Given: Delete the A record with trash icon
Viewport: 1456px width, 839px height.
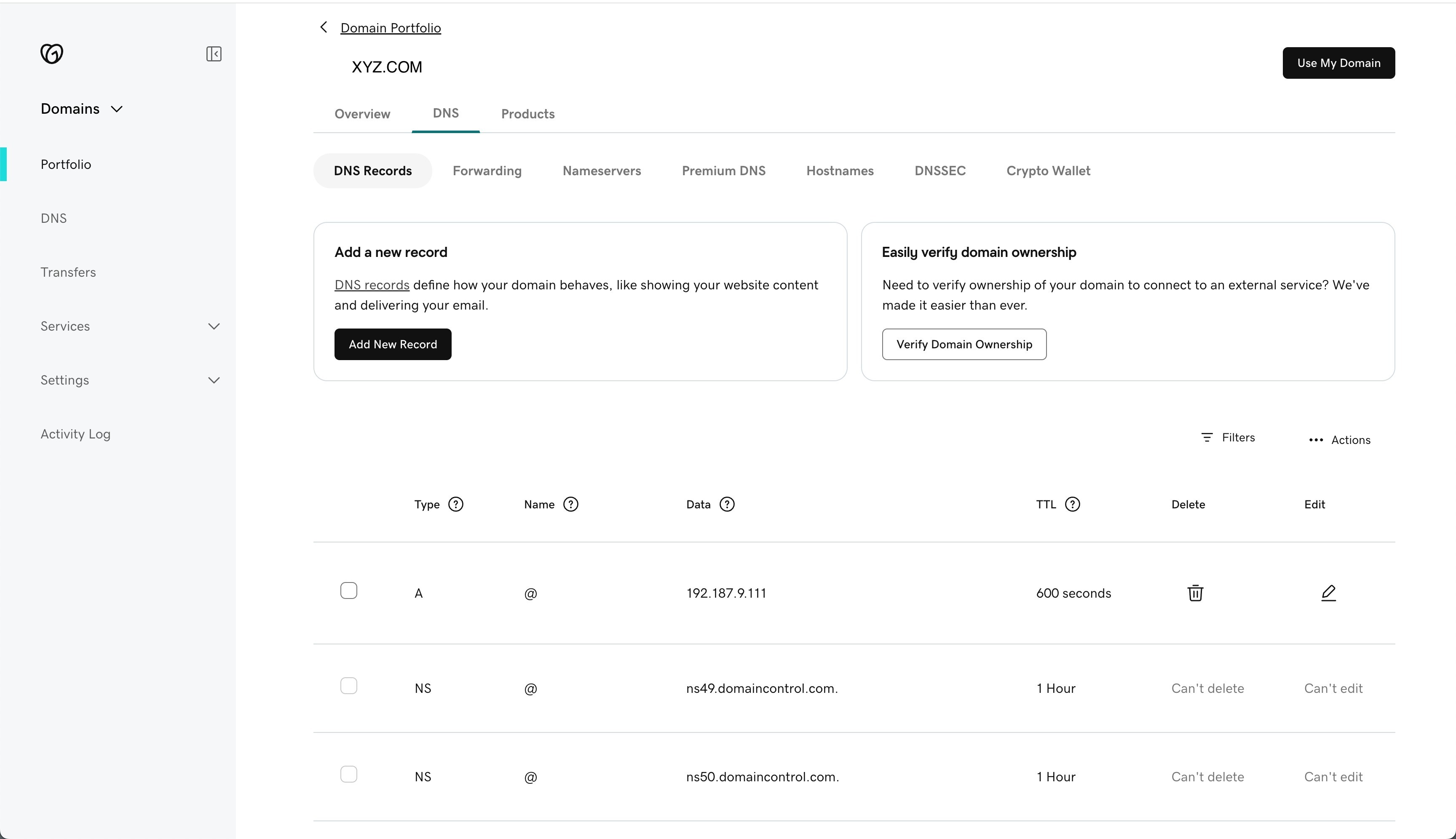Looking at the screenshot, I should (x=1195, y=593).
